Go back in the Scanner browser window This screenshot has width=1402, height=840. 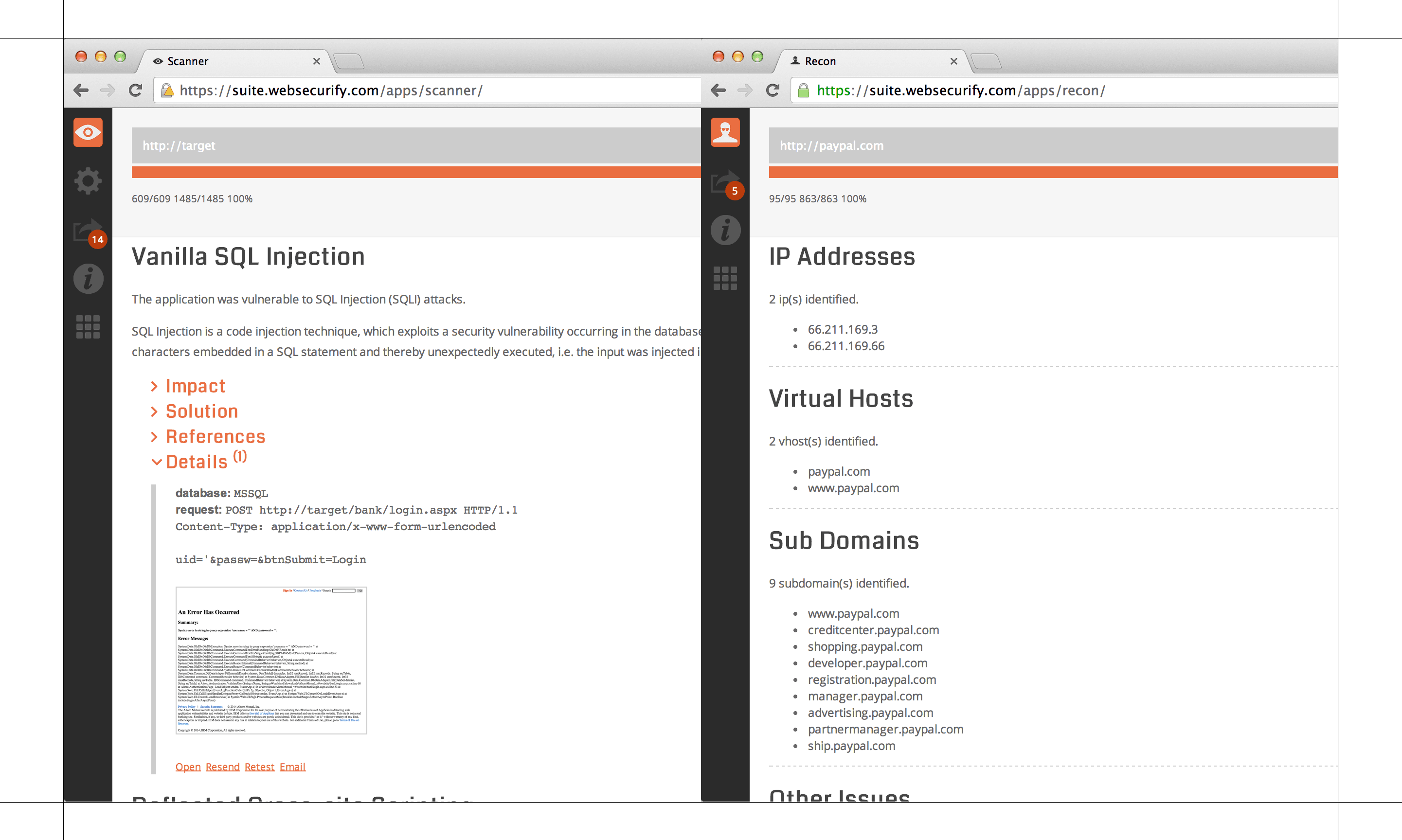pos(81,90)
